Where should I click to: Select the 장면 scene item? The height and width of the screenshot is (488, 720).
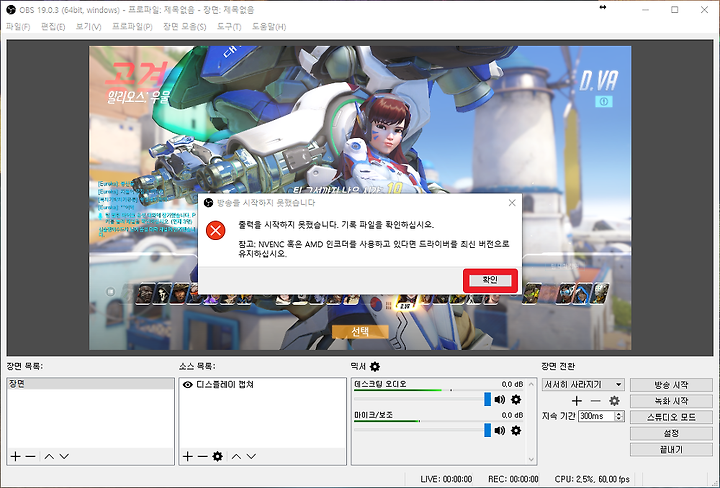[x=90, y=384]
